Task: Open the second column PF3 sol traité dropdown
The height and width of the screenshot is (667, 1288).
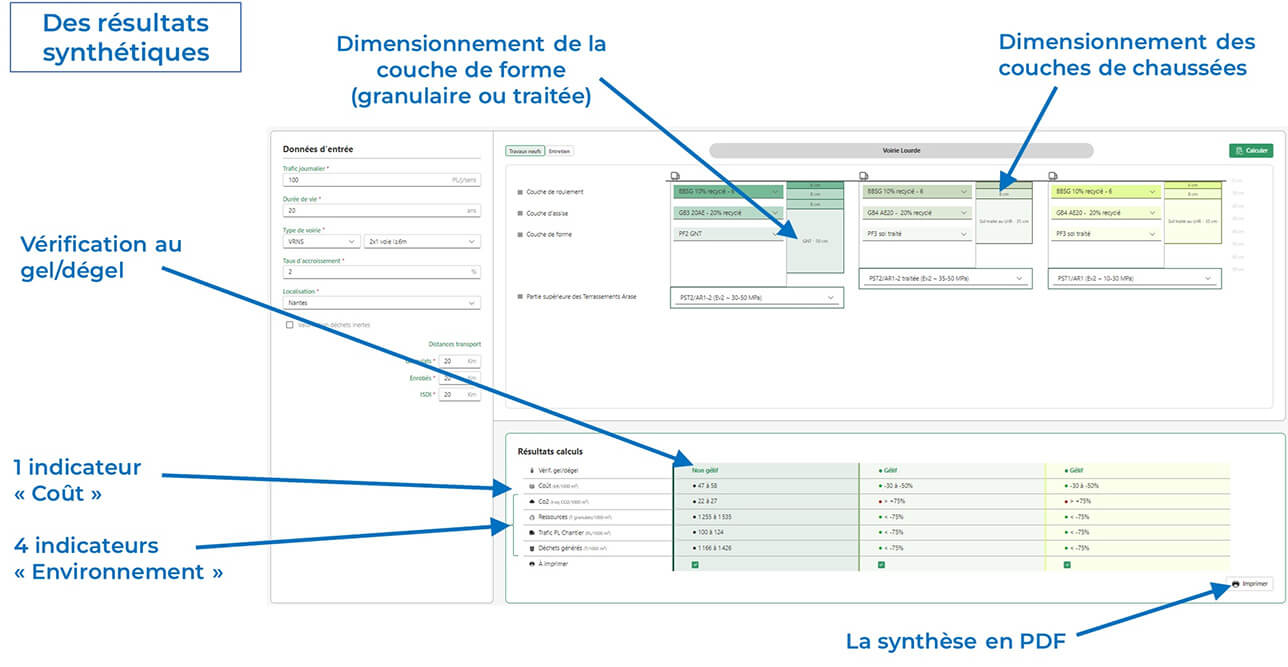Action: point(917,234)
